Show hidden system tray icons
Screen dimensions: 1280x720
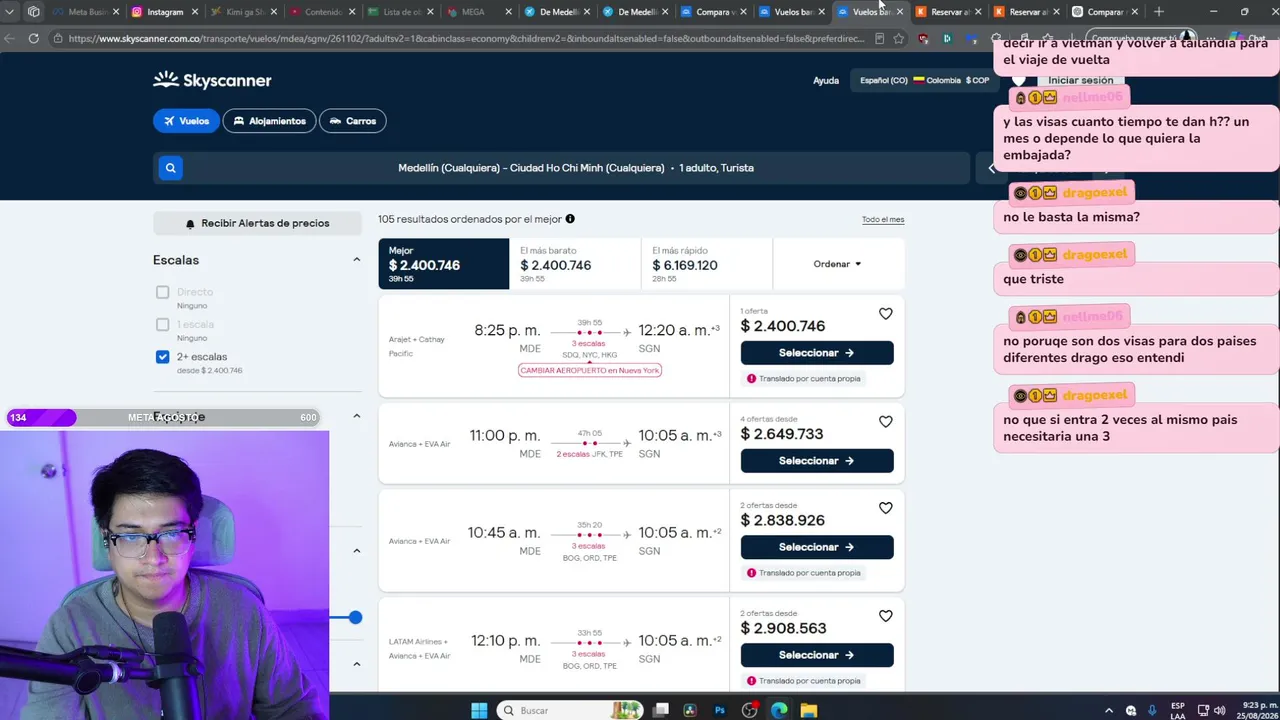tap(1109, 710)
